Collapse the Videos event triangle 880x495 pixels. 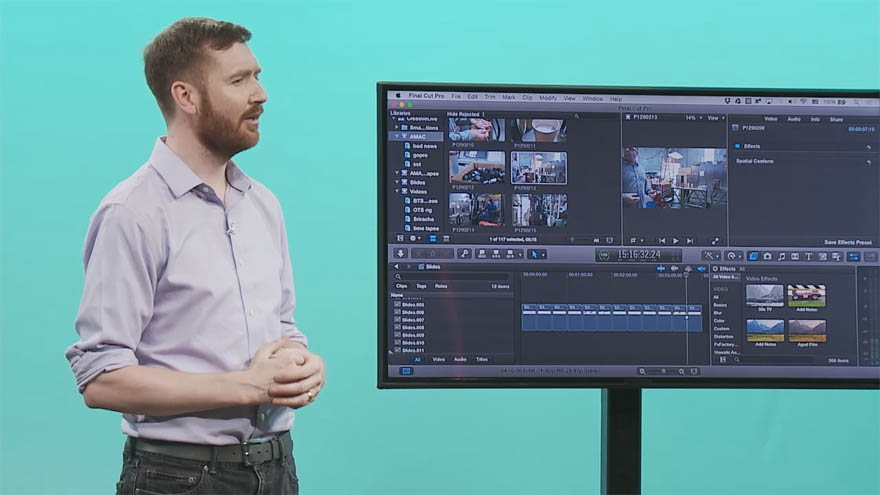[397, 191]
